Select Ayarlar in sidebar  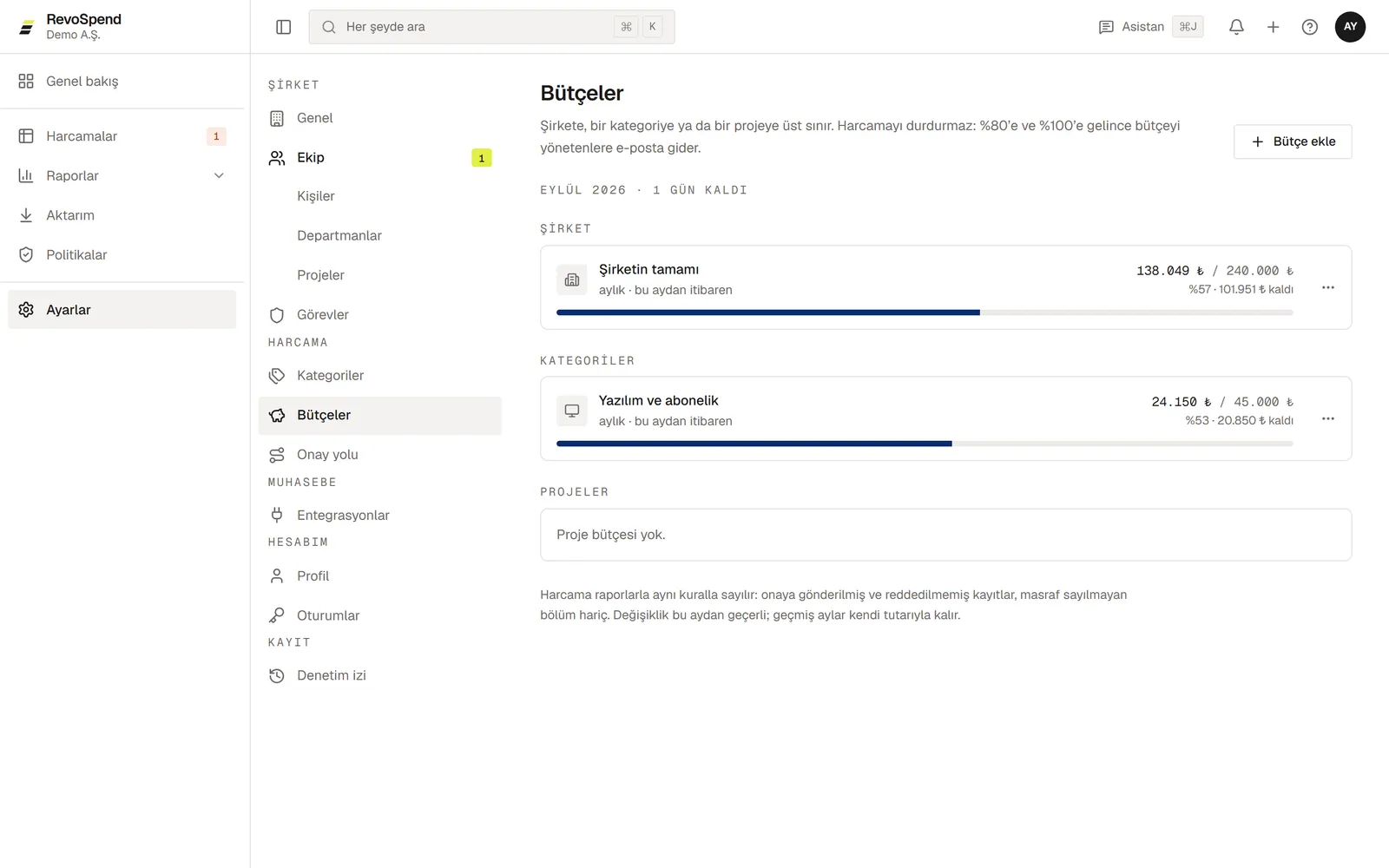pos(122,310)
